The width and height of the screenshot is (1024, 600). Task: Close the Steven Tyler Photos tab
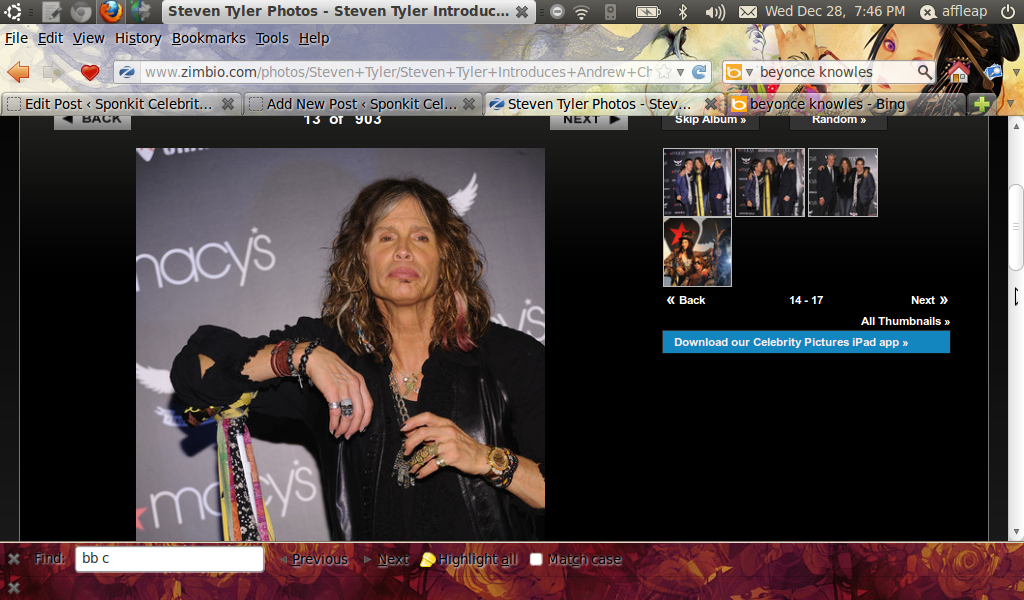[x=711, y=104]
